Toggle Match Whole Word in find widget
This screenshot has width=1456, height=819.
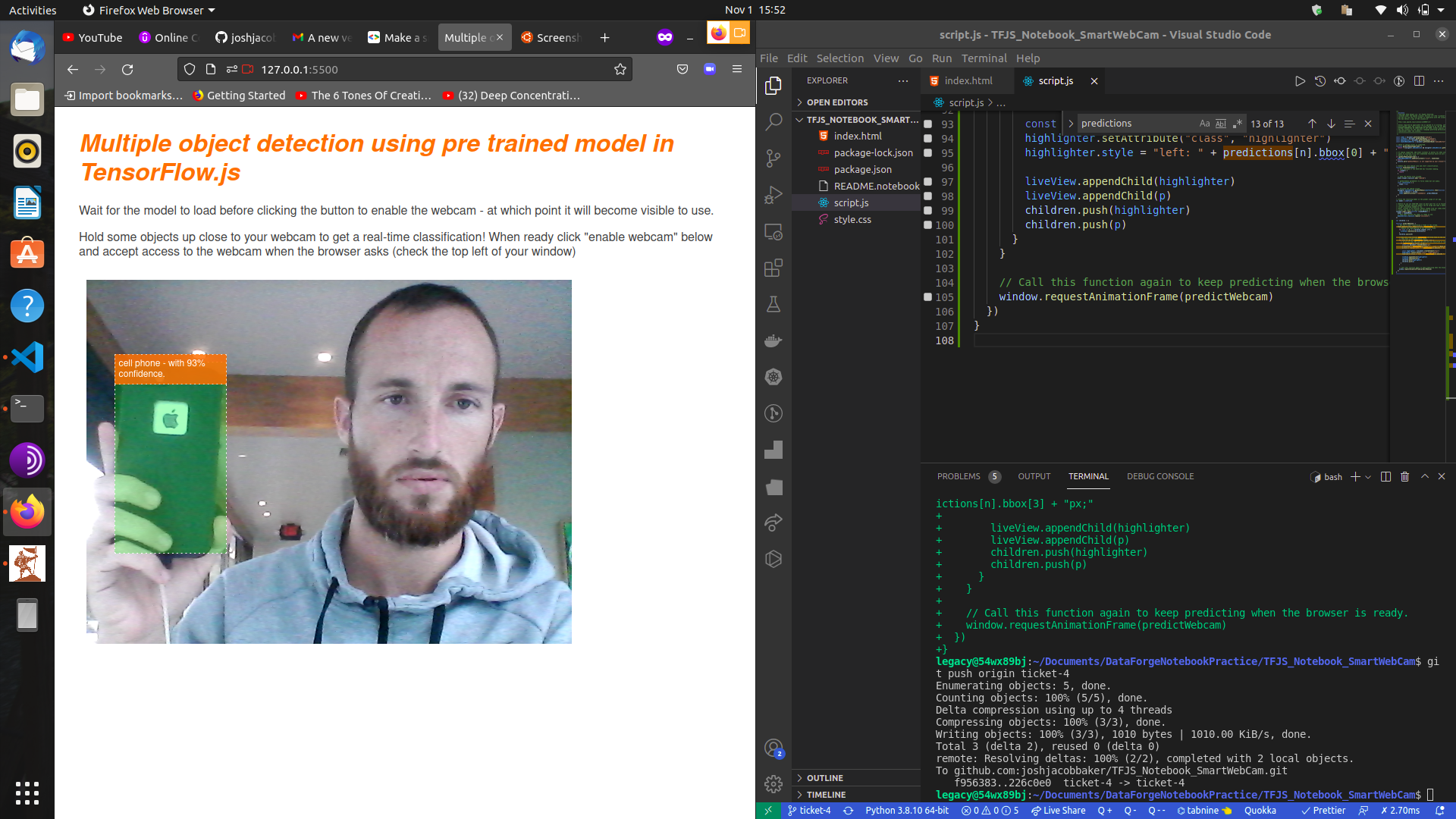coord(1220,124)
